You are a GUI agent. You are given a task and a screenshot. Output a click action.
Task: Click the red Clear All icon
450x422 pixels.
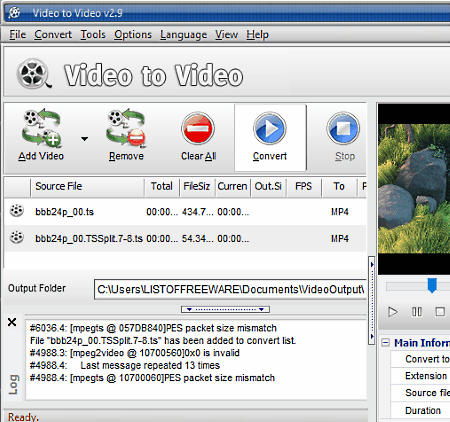198,128
